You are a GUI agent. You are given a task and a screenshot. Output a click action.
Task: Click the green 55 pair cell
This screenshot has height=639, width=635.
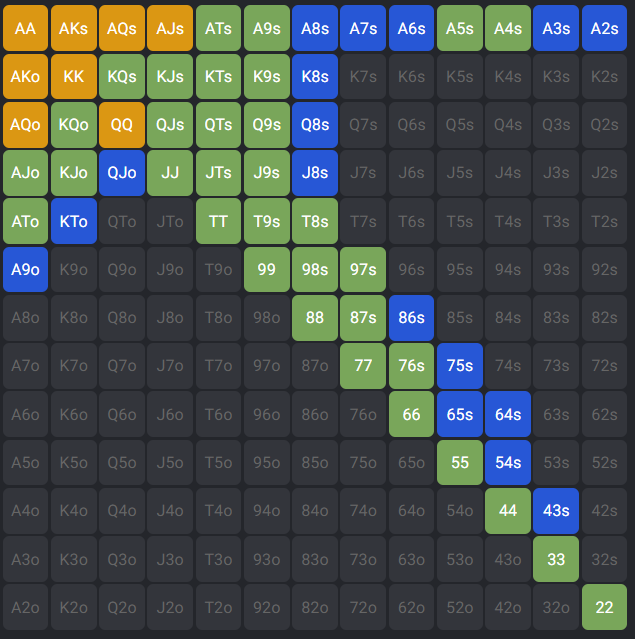[x=459, y=462]
